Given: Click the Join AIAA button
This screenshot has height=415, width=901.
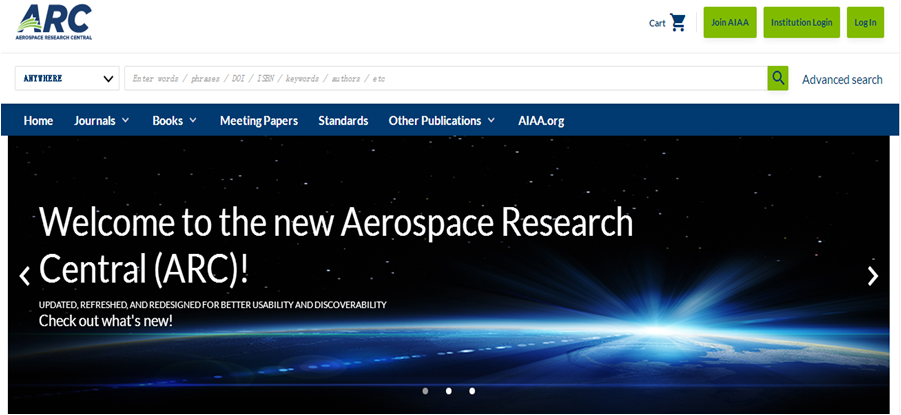Looking at the screenshot, I should point(730,22).
